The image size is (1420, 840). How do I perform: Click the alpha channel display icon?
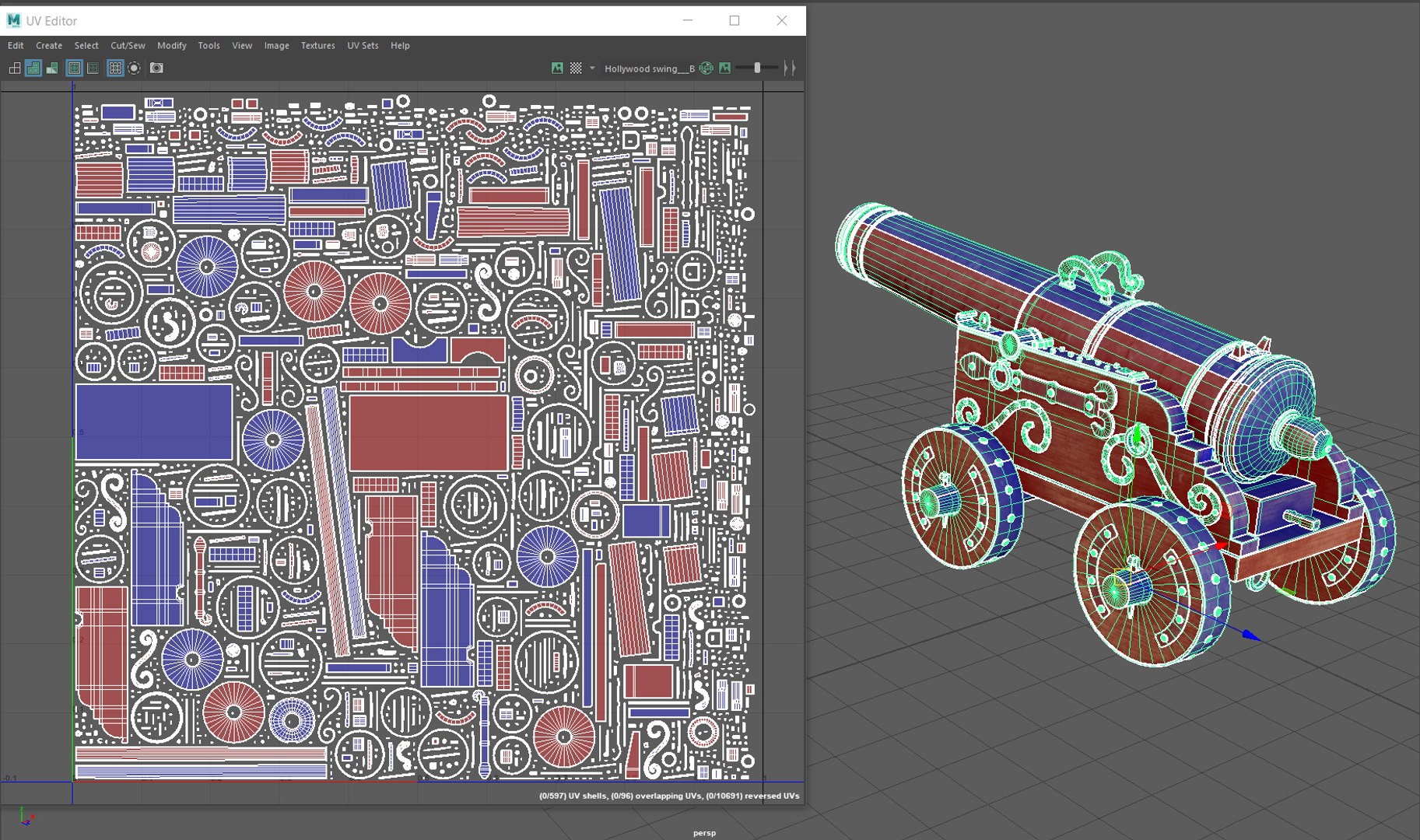(724, 68)
